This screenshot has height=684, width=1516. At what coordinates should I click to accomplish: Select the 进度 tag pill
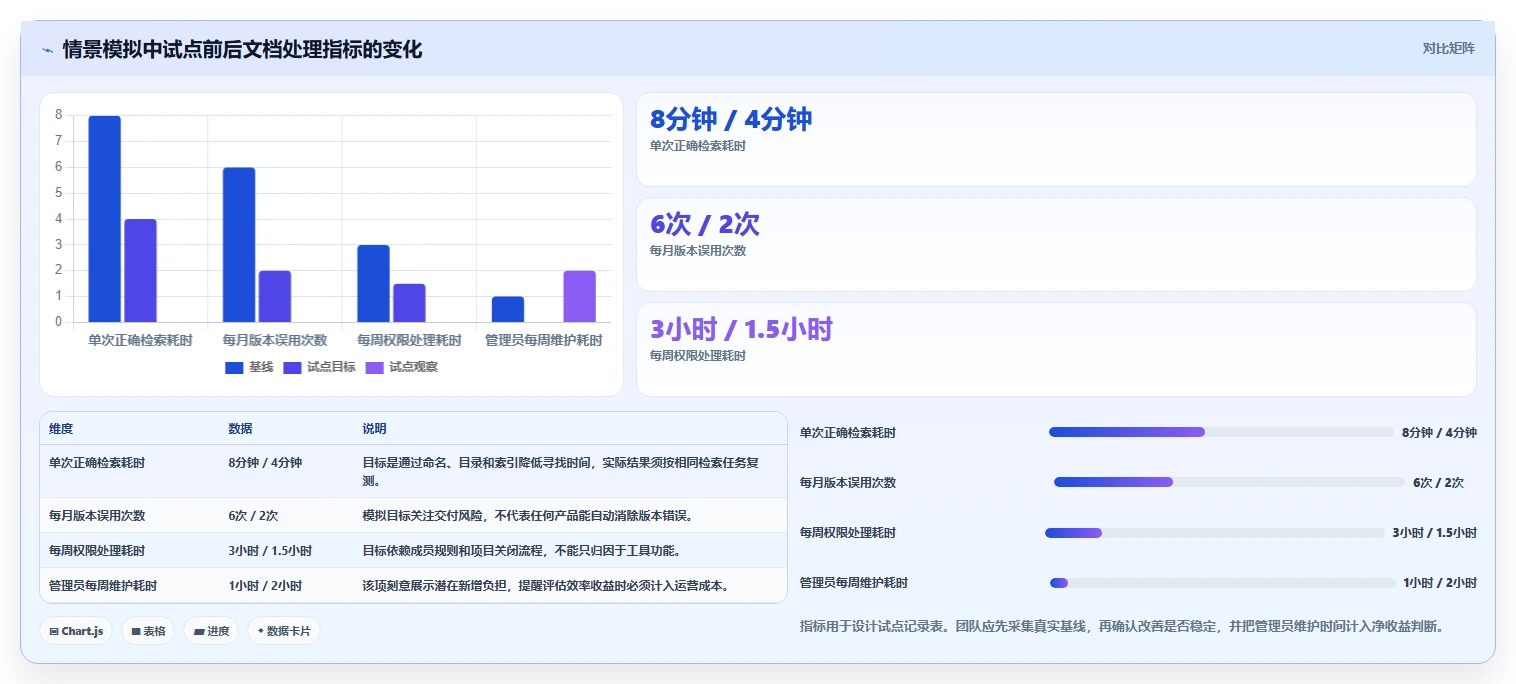pyautogui.click(x=211, y=631)
